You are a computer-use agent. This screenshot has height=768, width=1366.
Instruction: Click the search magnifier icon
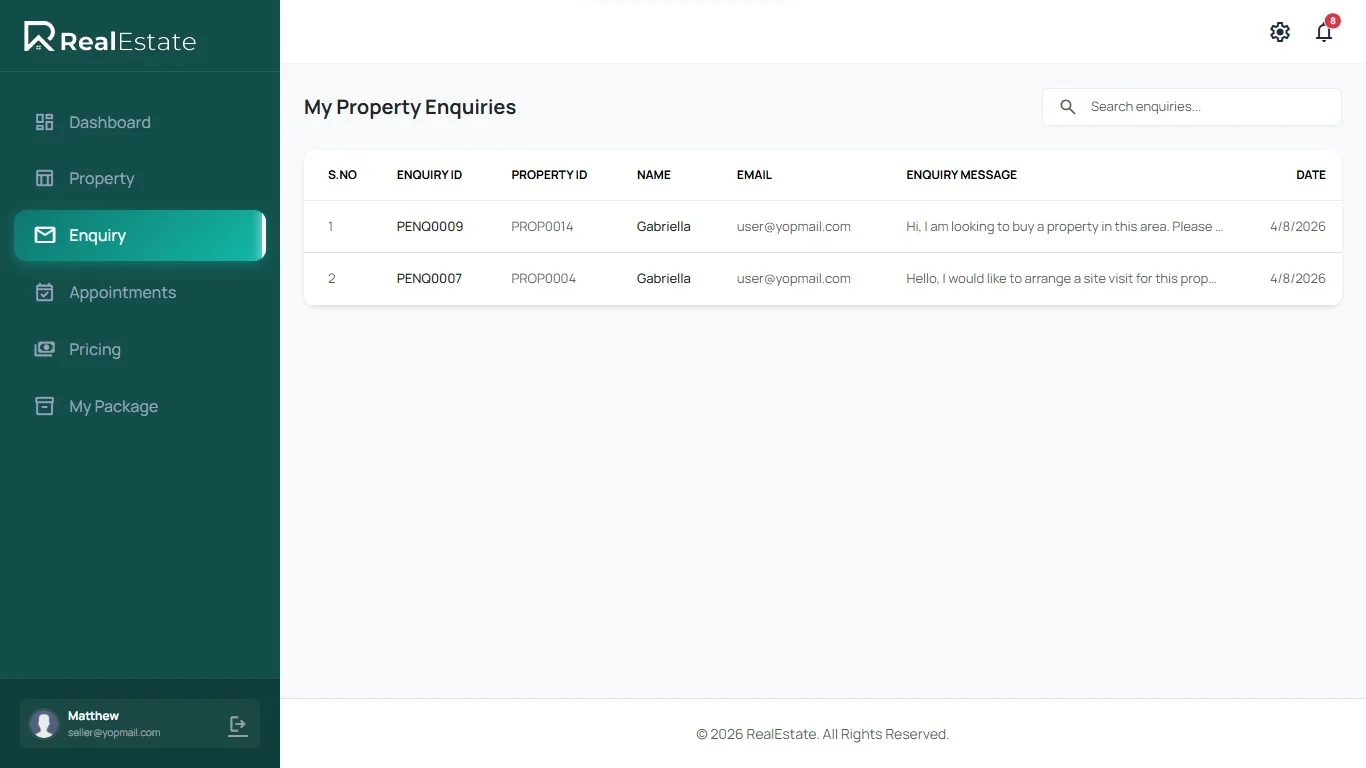[x=1068, y=107]
